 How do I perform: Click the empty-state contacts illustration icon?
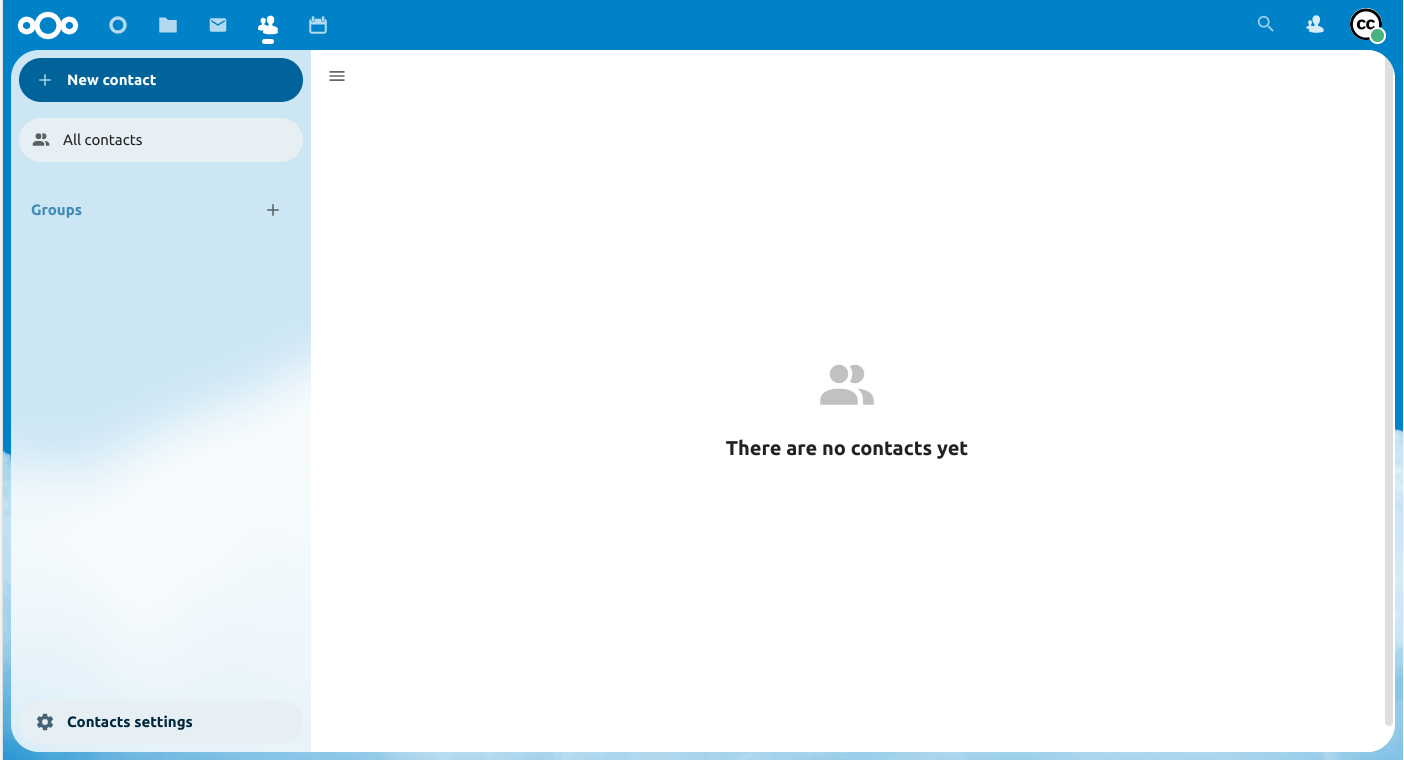[x=847, y=384]
